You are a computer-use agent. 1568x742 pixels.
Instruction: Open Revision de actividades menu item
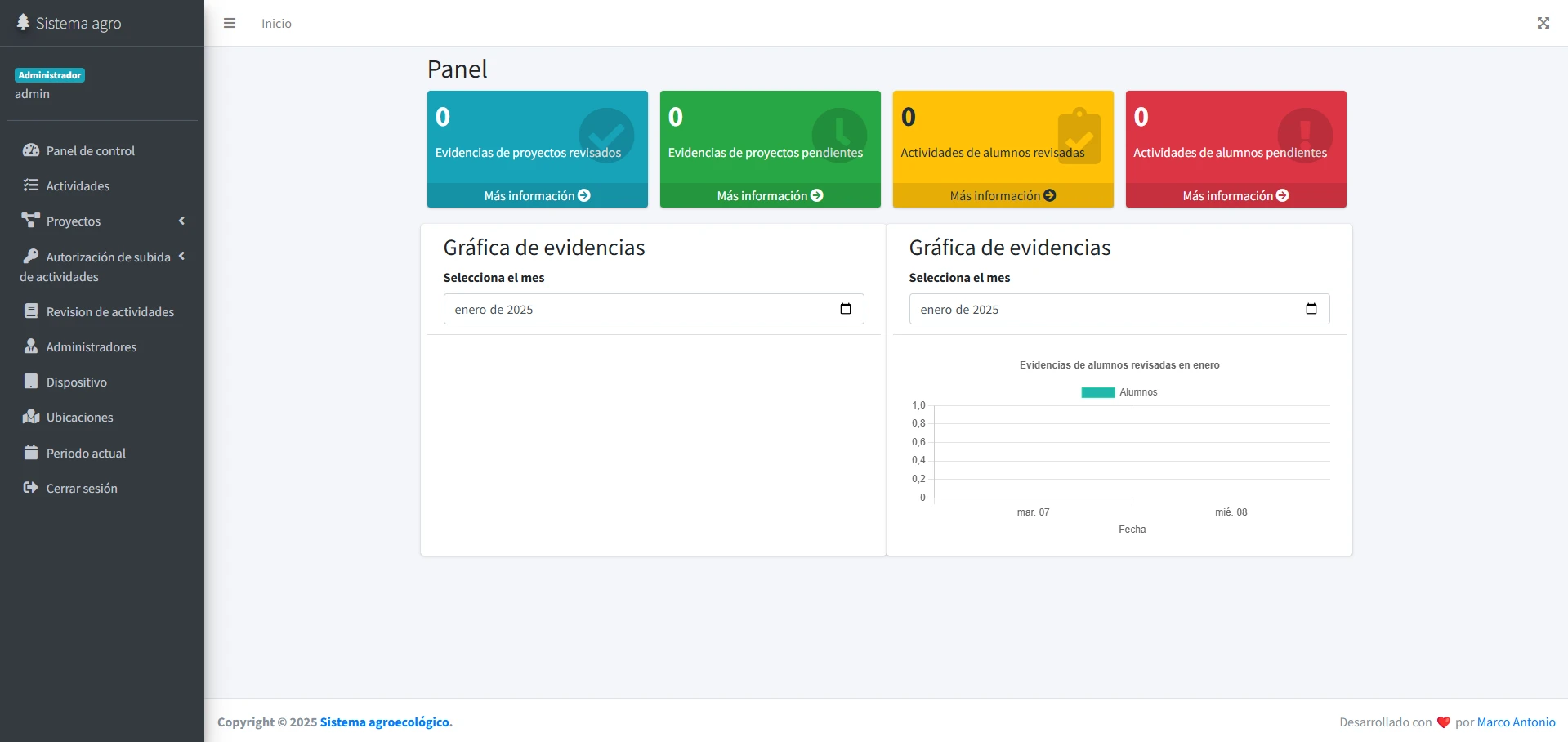coord(102,311)
